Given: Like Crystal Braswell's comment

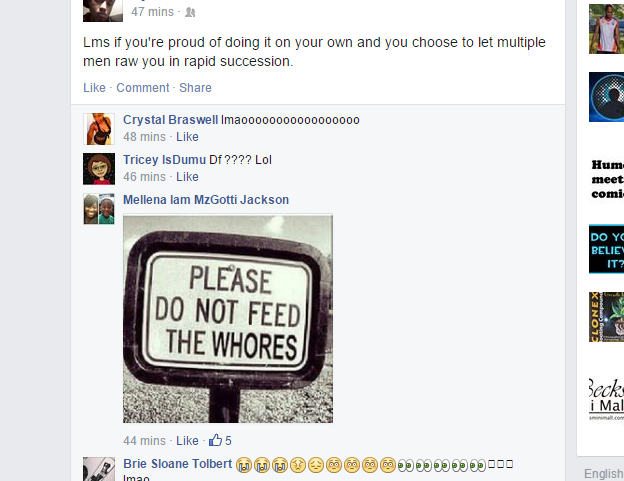Looking at the screenshot, I should click(x=187, y=137).
